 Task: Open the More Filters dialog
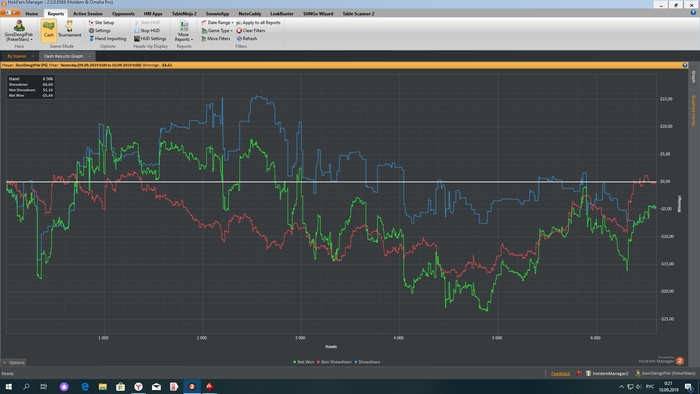tap(216, 38)
